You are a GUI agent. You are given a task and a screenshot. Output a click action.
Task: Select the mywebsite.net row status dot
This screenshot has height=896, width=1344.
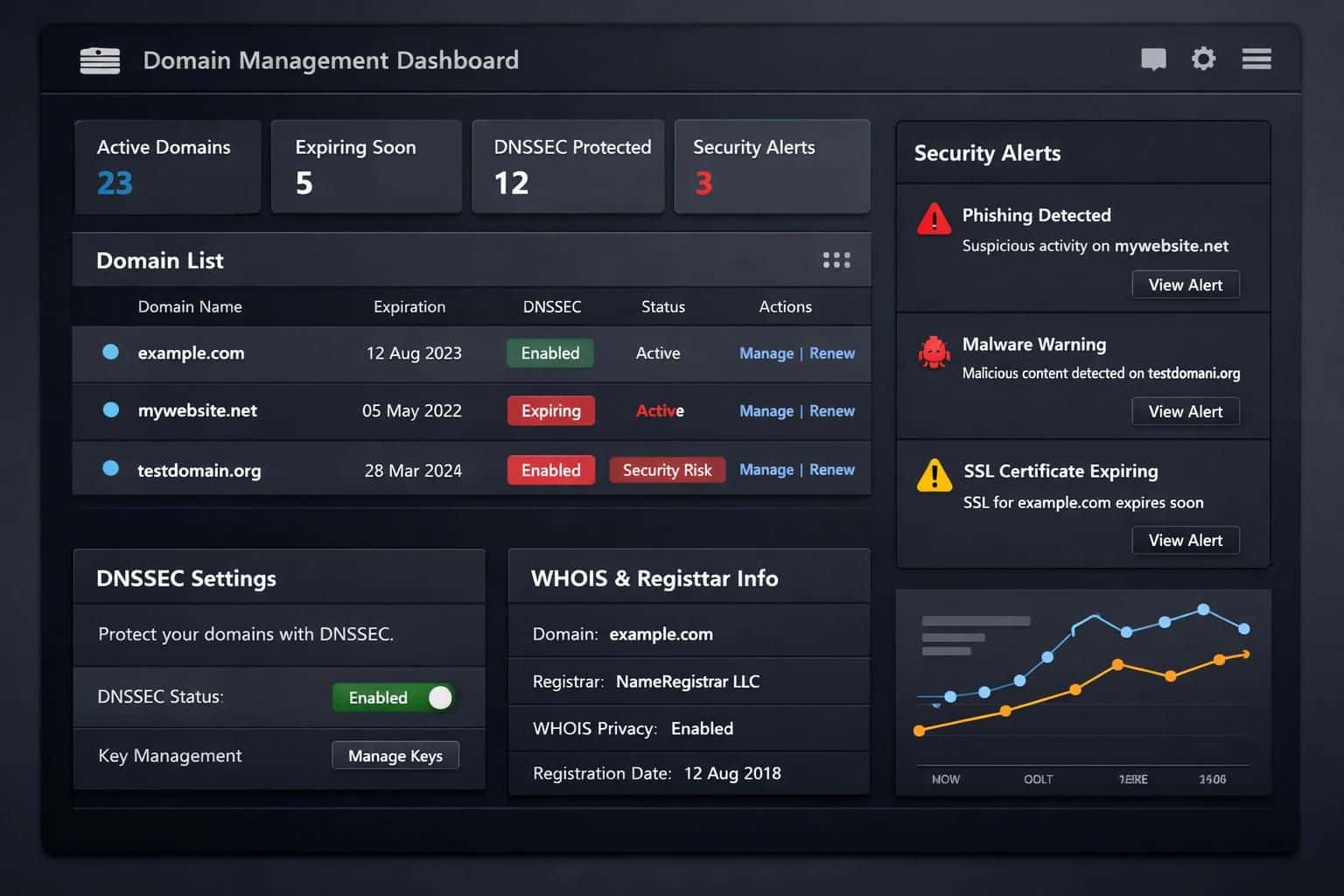point(111,409)
